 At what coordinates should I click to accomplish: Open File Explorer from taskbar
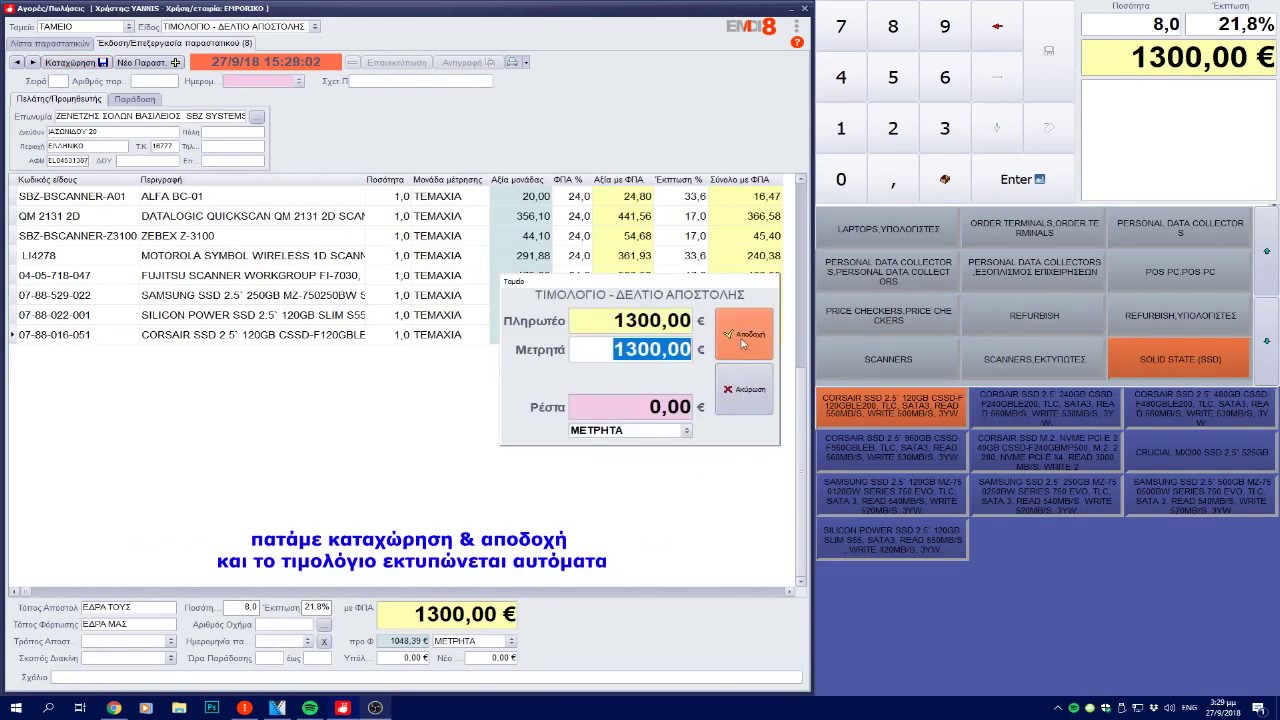click(x=179, y=708)
